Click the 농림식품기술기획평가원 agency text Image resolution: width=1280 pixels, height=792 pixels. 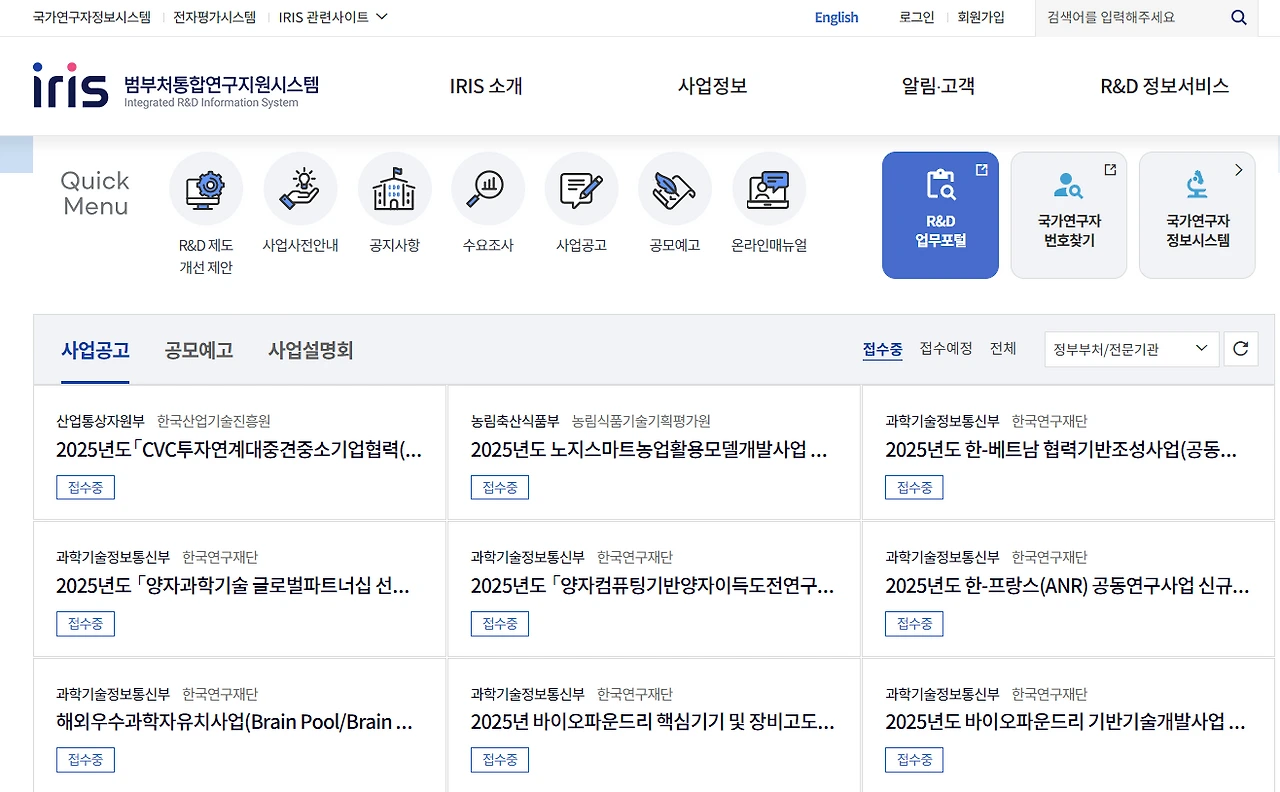coord(641,421)
